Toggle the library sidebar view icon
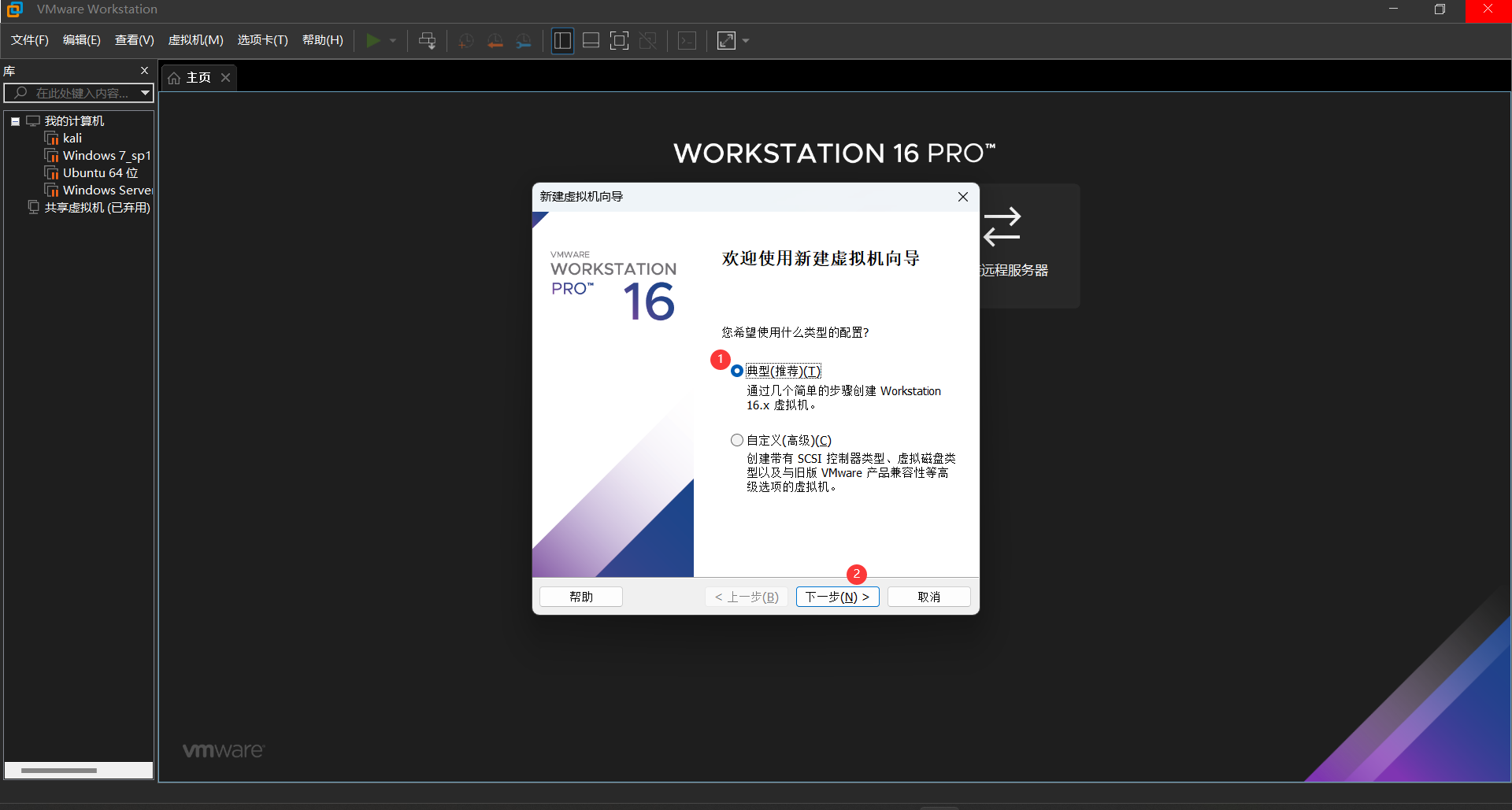Image resolution: width=1512 pixels, height=810 pixels. point(562,40)
